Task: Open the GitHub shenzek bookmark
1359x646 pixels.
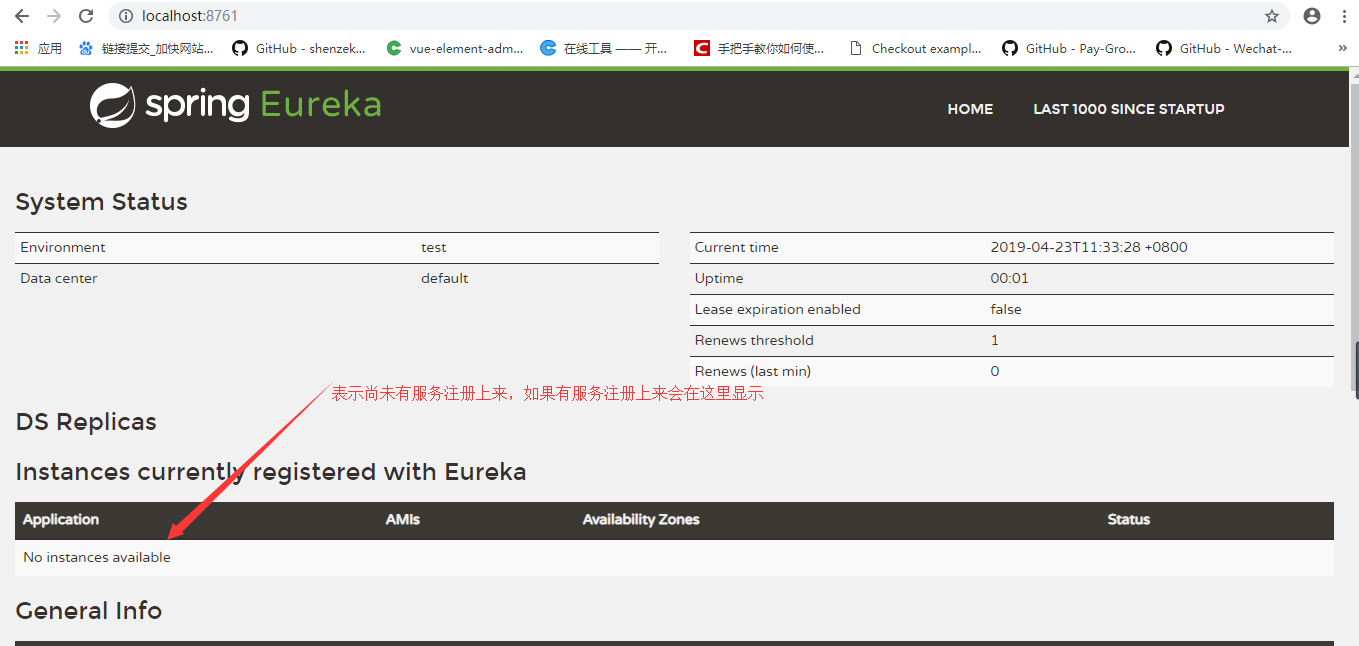Action: click(299, 48)
